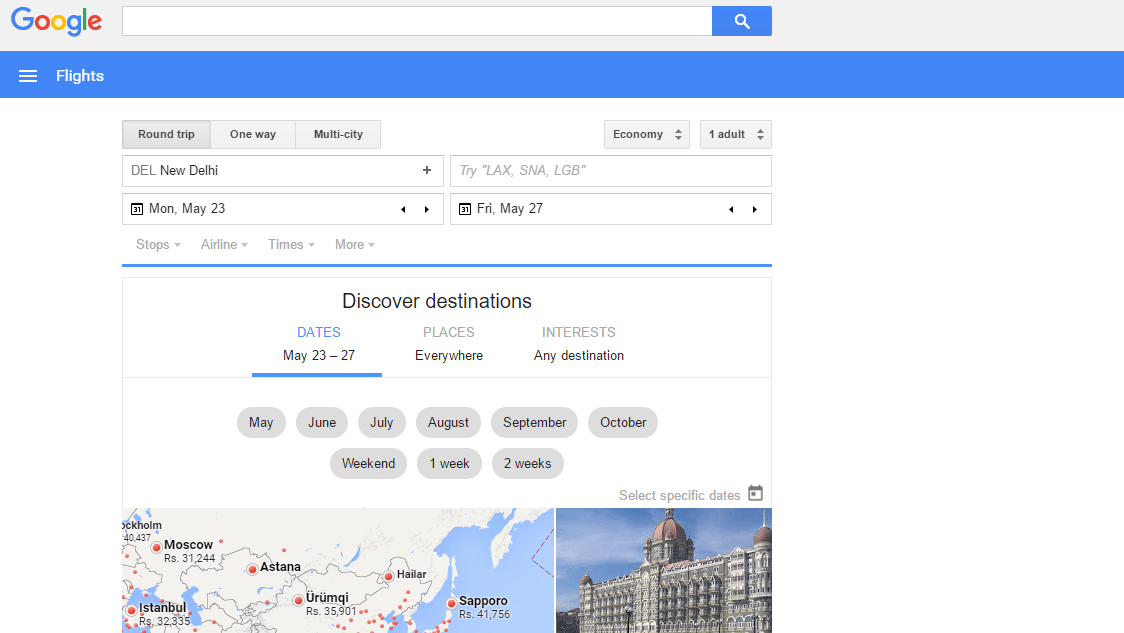Toggle the July month chip
1124x633 pixels.
381,422
